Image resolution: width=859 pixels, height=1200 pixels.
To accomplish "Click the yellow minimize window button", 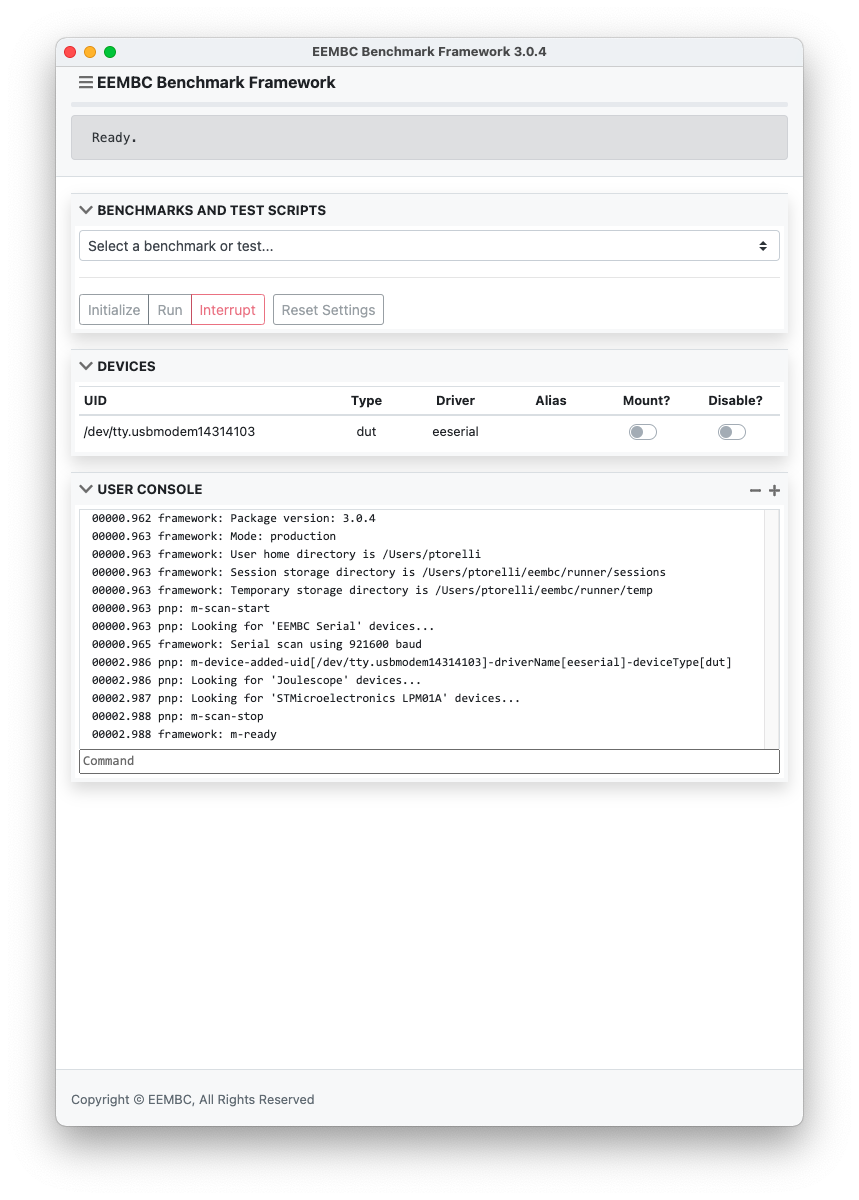I will coord(90,52).
